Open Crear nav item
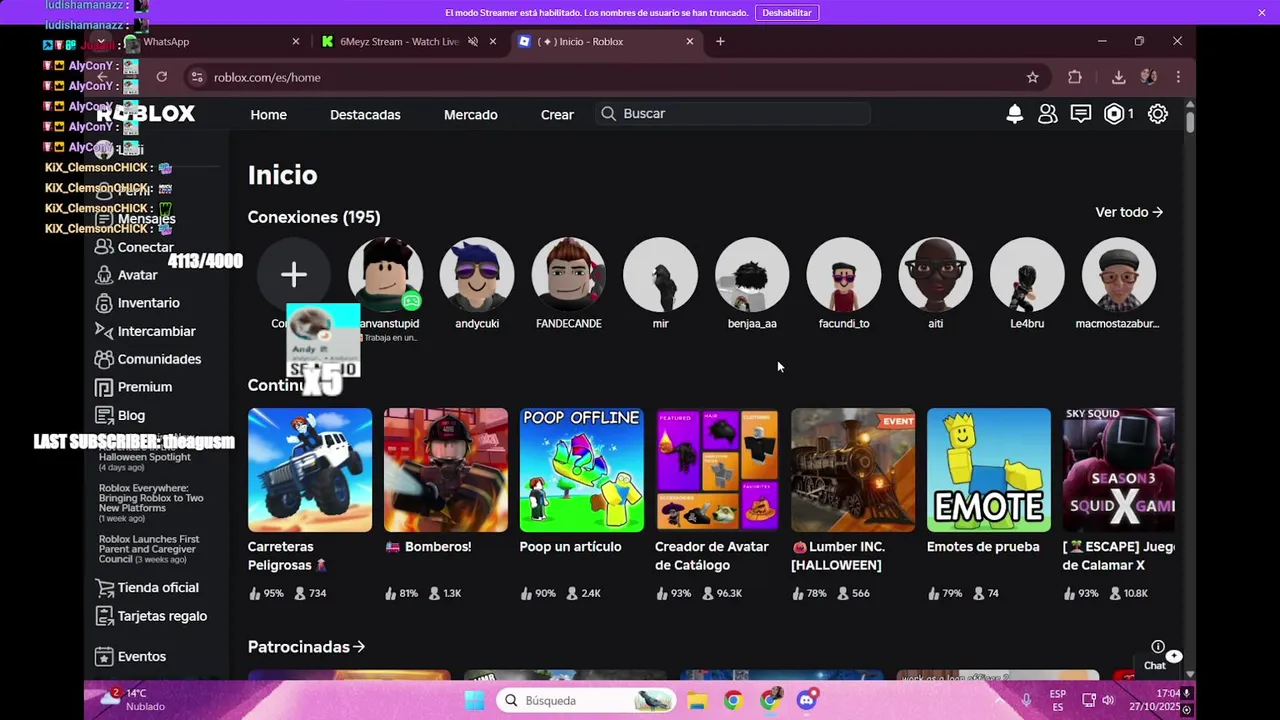This screenshot has width=1280, height=720. [557, 115]
